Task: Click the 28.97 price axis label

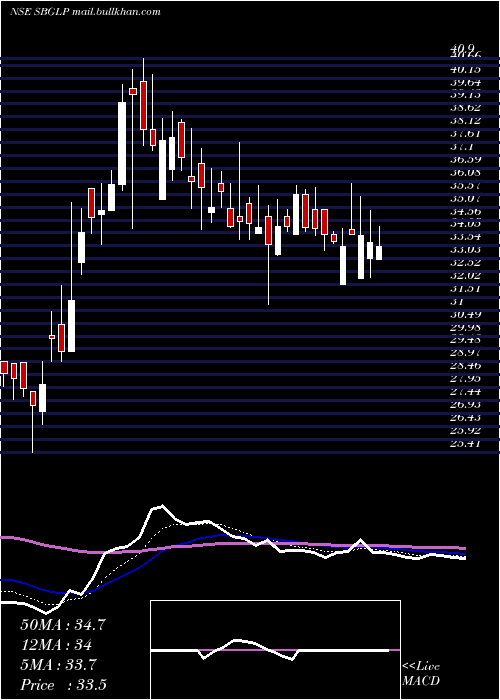Action: (x=465, y=353)
